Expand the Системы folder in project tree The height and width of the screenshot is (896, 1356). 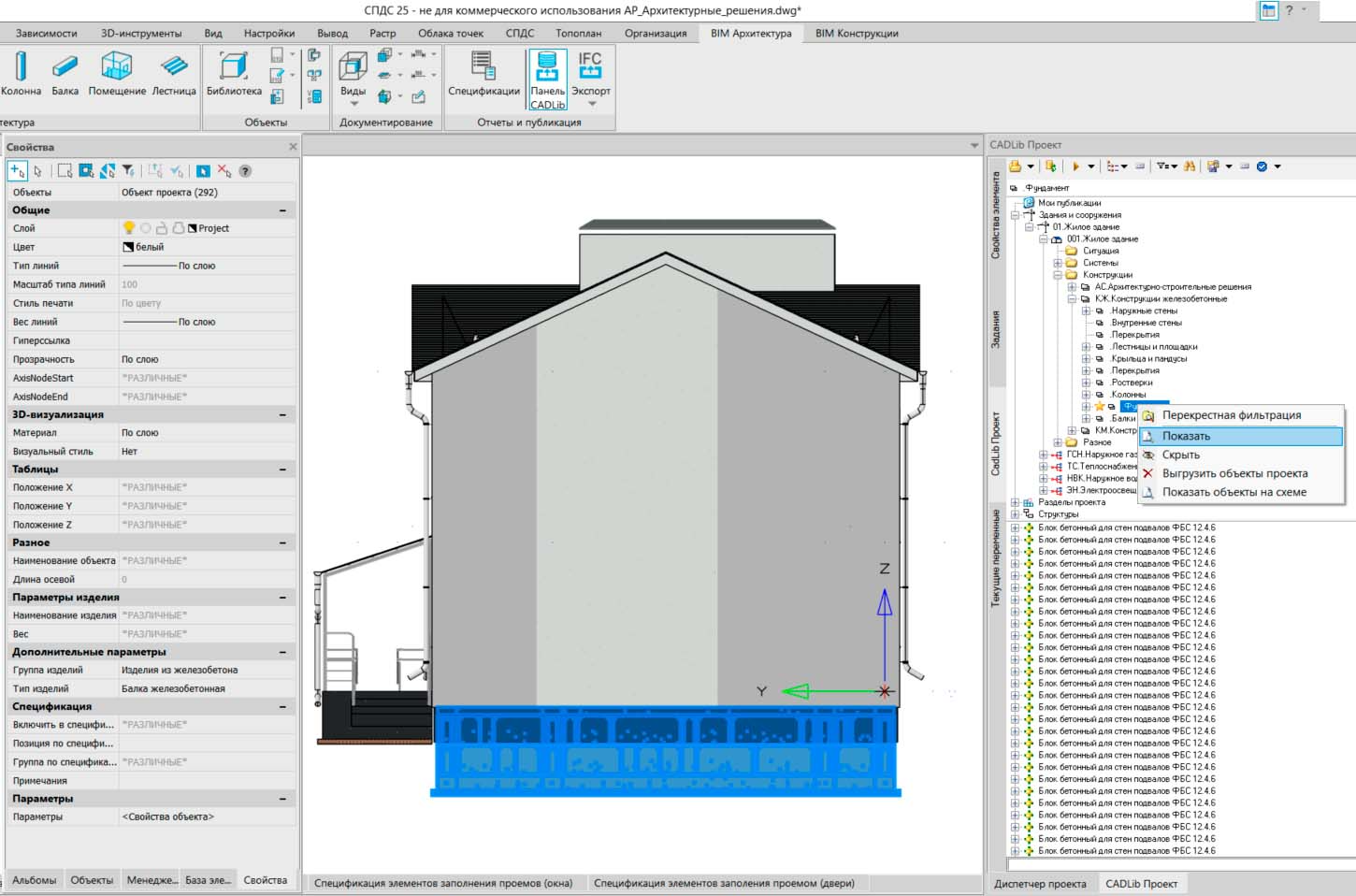pyautogui.click(x=1058, y=263)
